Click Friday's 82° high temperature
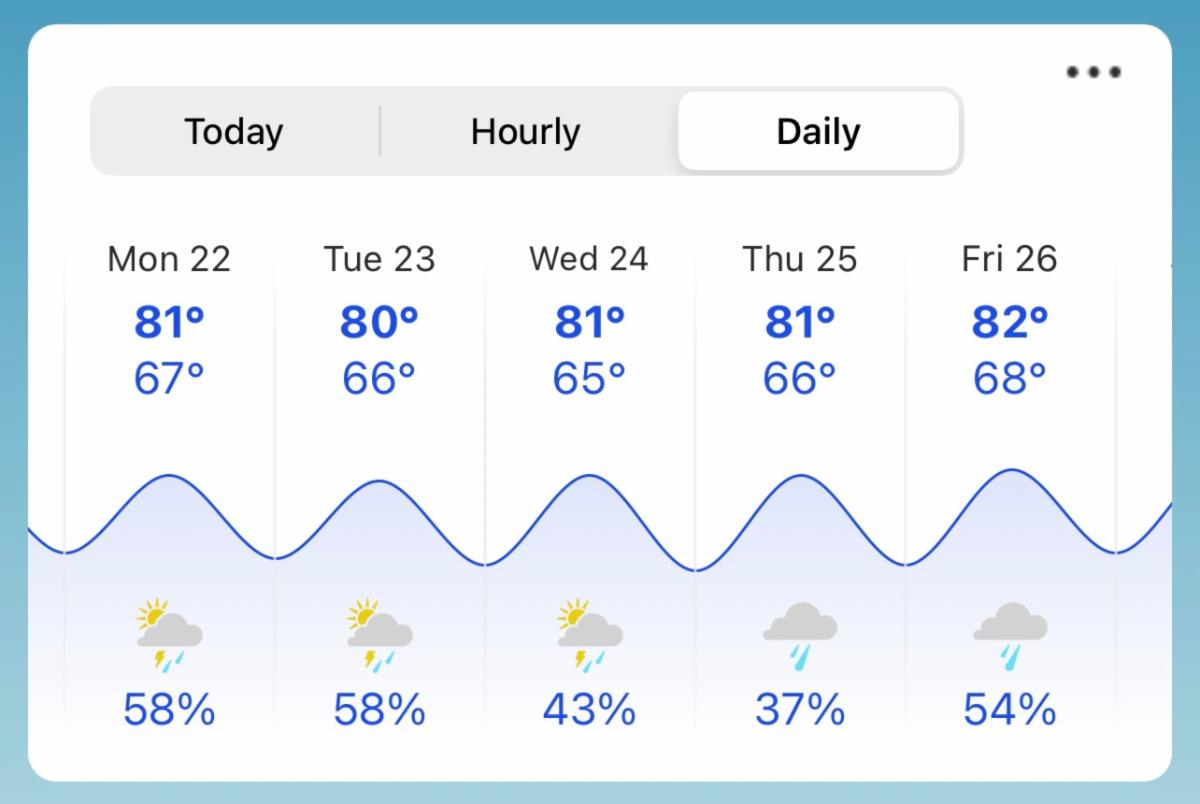The width and height of the screenshot is (1200, 804). pyautogui.click(x=1010, y=323)
